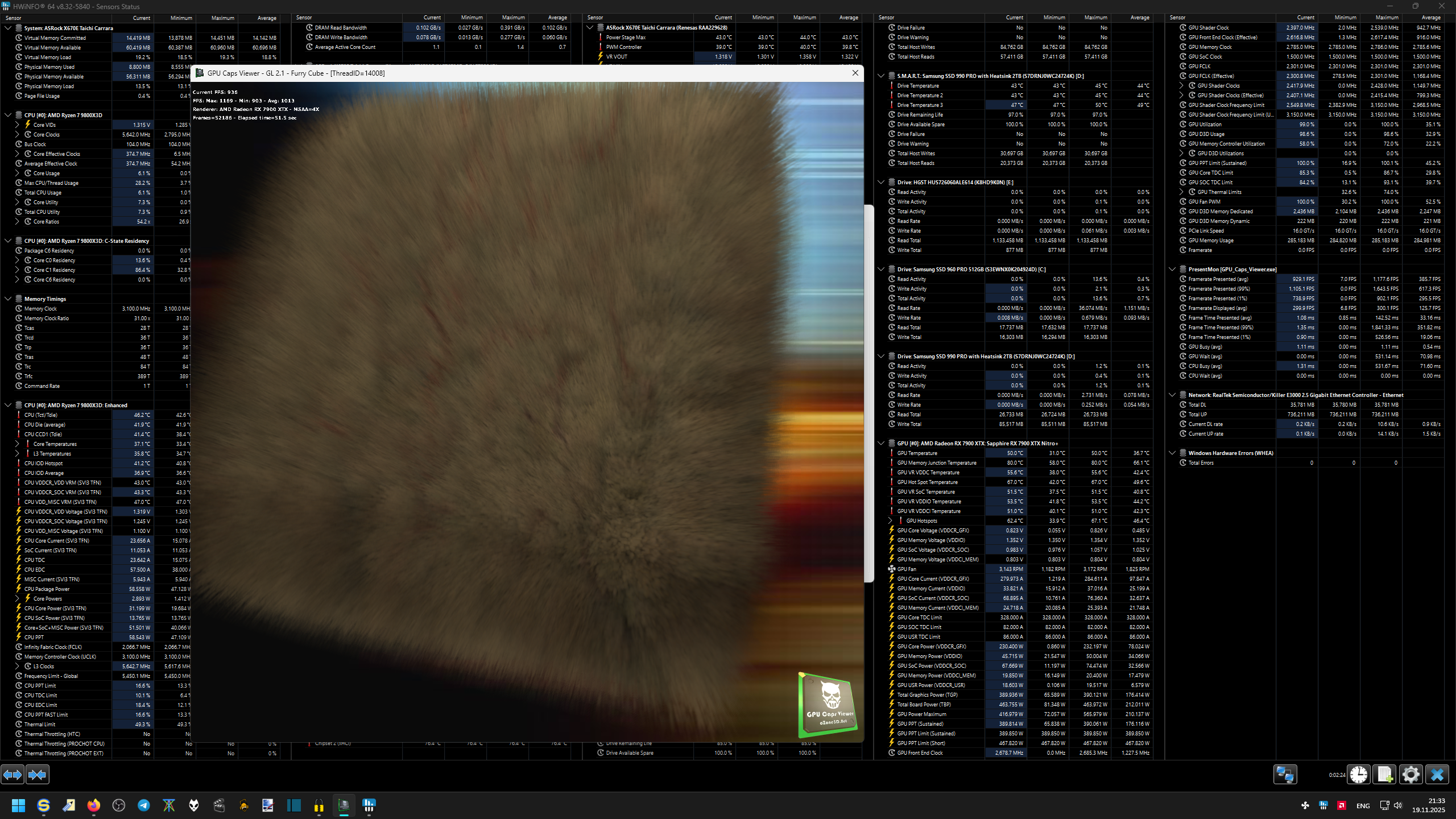Close sensors with the blue X button
Screen dimensions: 1456x819
point(1437,774)
